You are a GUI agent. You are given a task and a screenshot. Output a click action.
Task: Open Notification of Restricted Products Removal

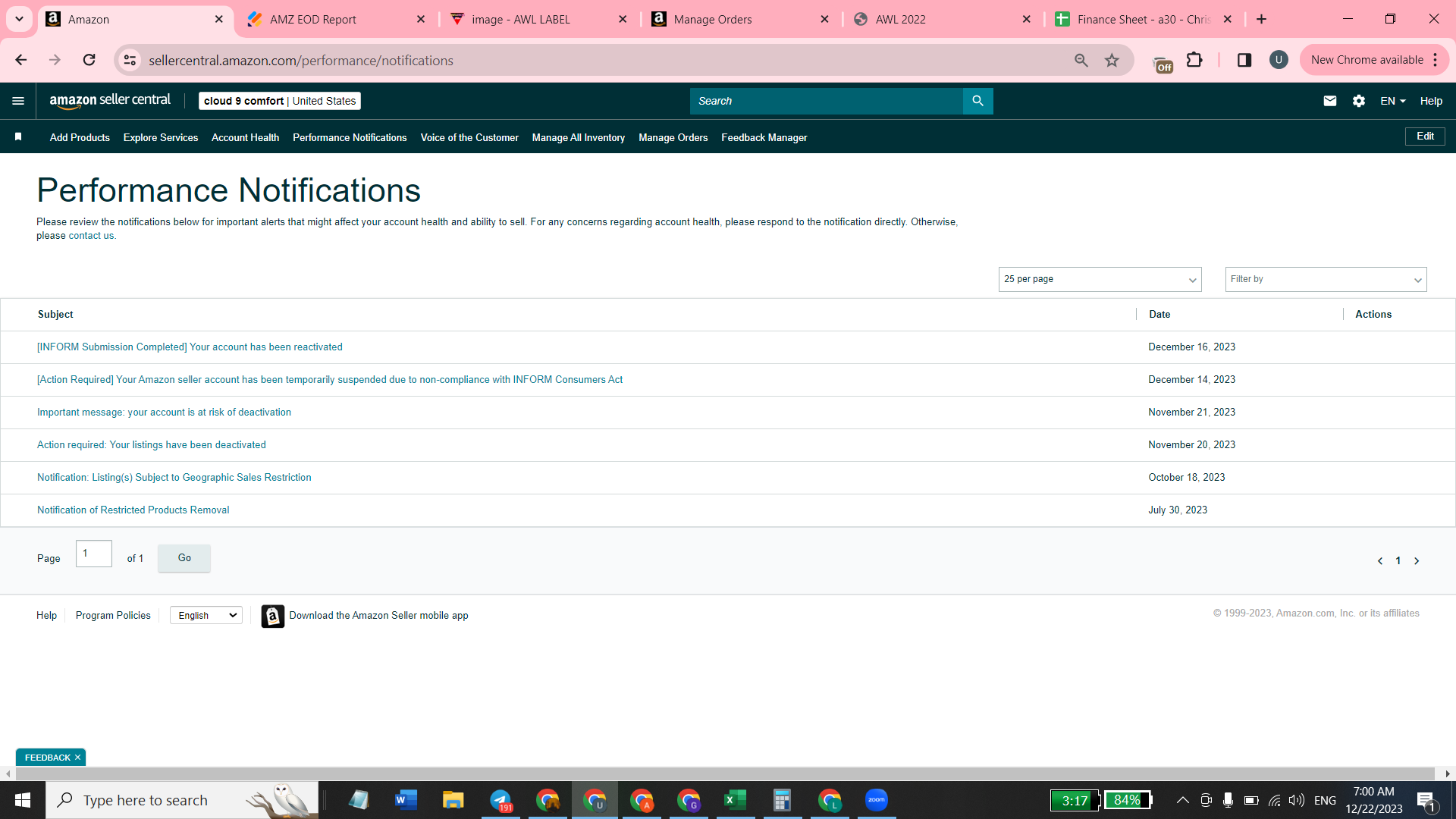point(133,510)
